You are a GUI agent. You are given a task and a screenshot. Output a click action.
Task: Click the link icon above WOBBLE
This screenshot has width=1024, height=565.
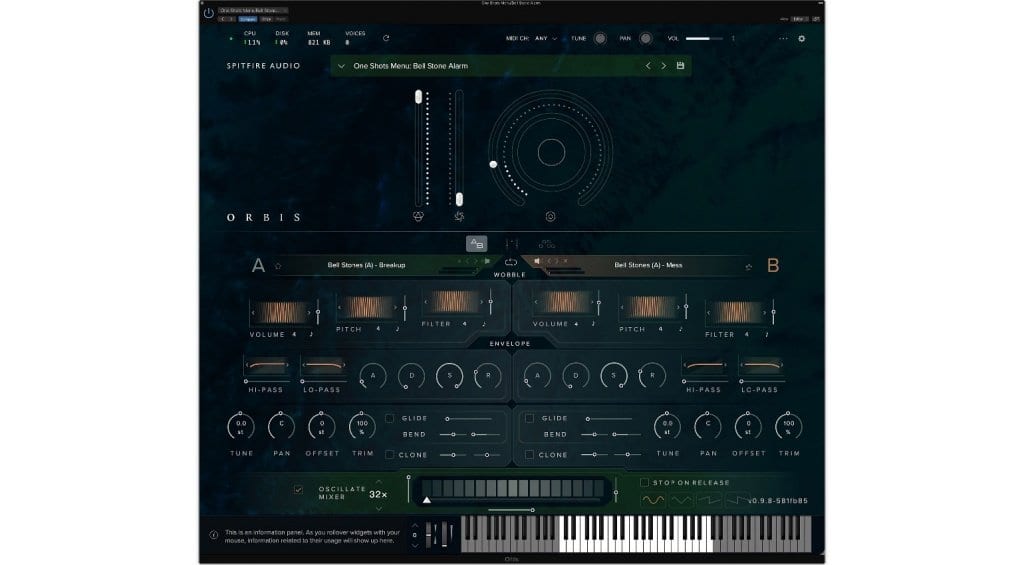point(511,263)
